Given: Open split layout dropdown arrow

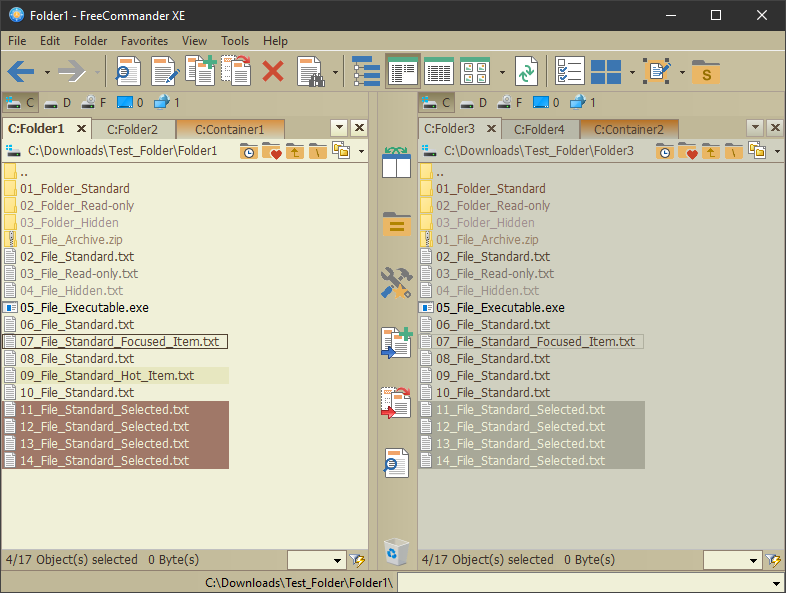Looking at the screenshot, I should 632,72.
